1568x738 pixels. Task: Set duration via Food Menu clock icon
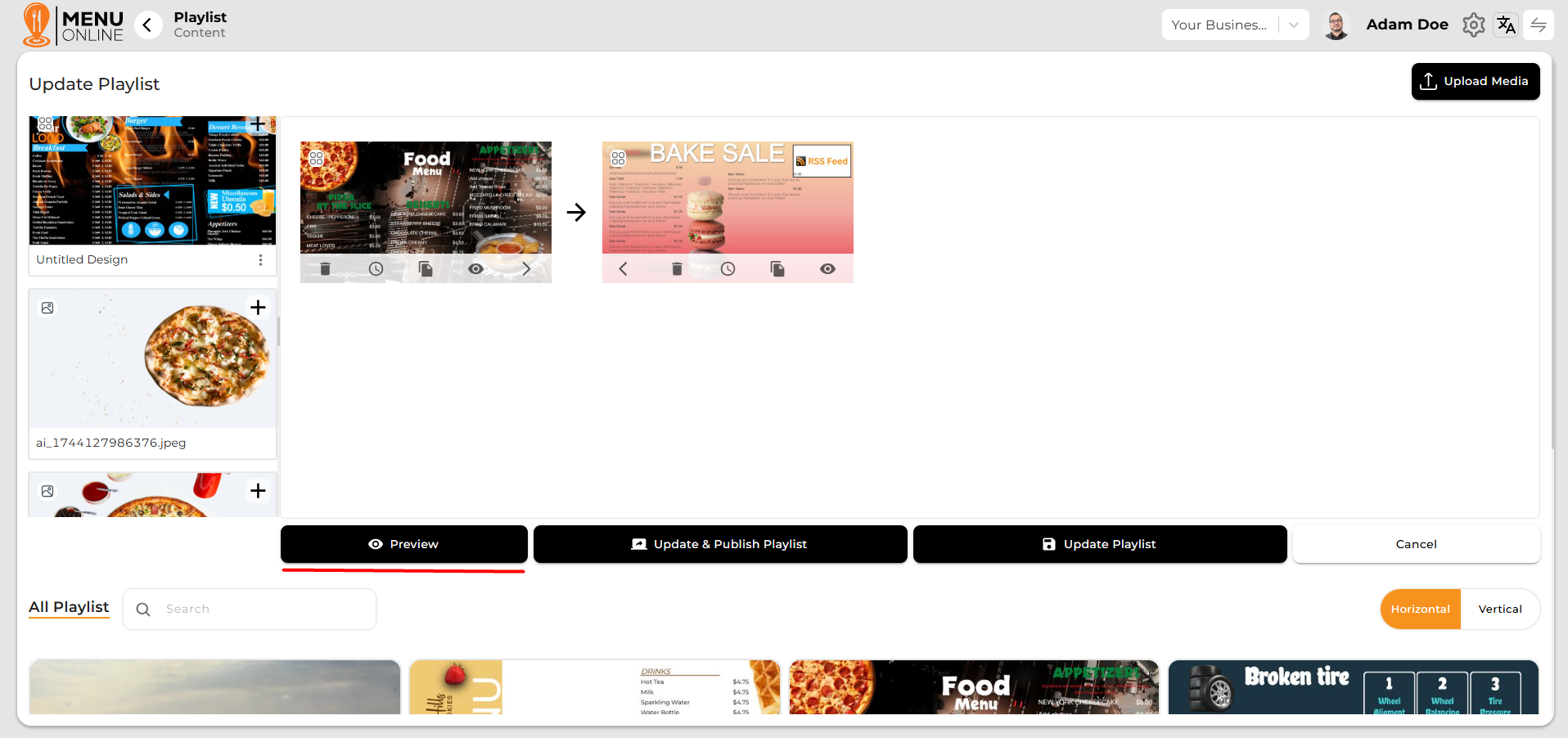click(376, 269)
